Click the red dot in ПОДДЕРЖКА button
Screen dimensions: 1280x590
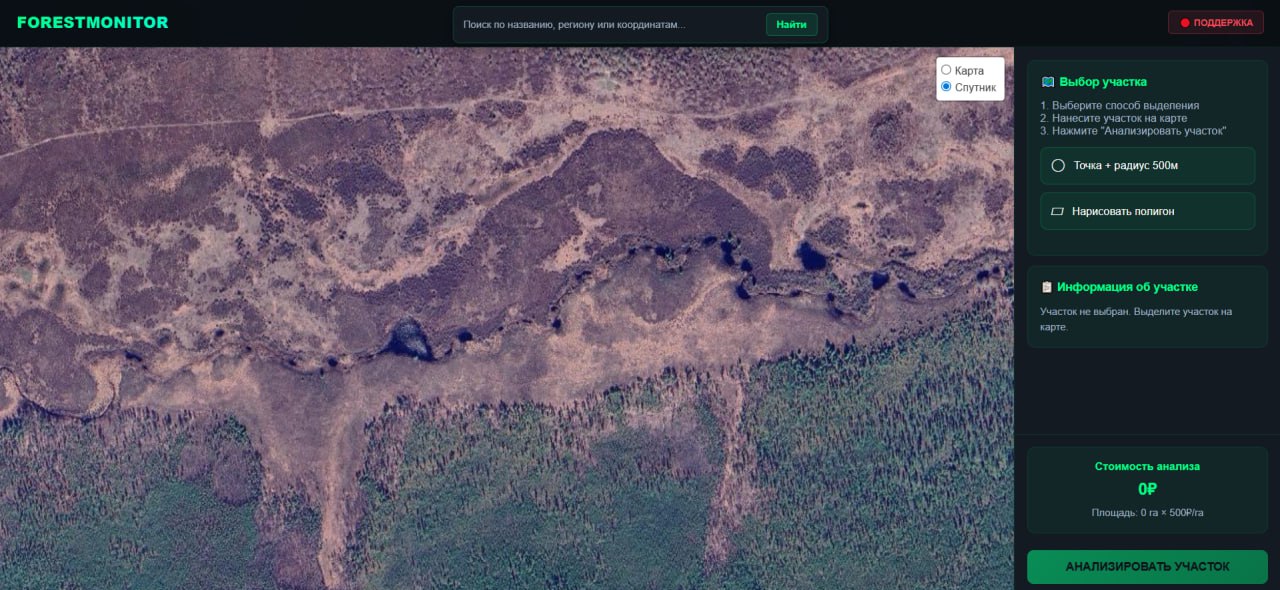1185,23
